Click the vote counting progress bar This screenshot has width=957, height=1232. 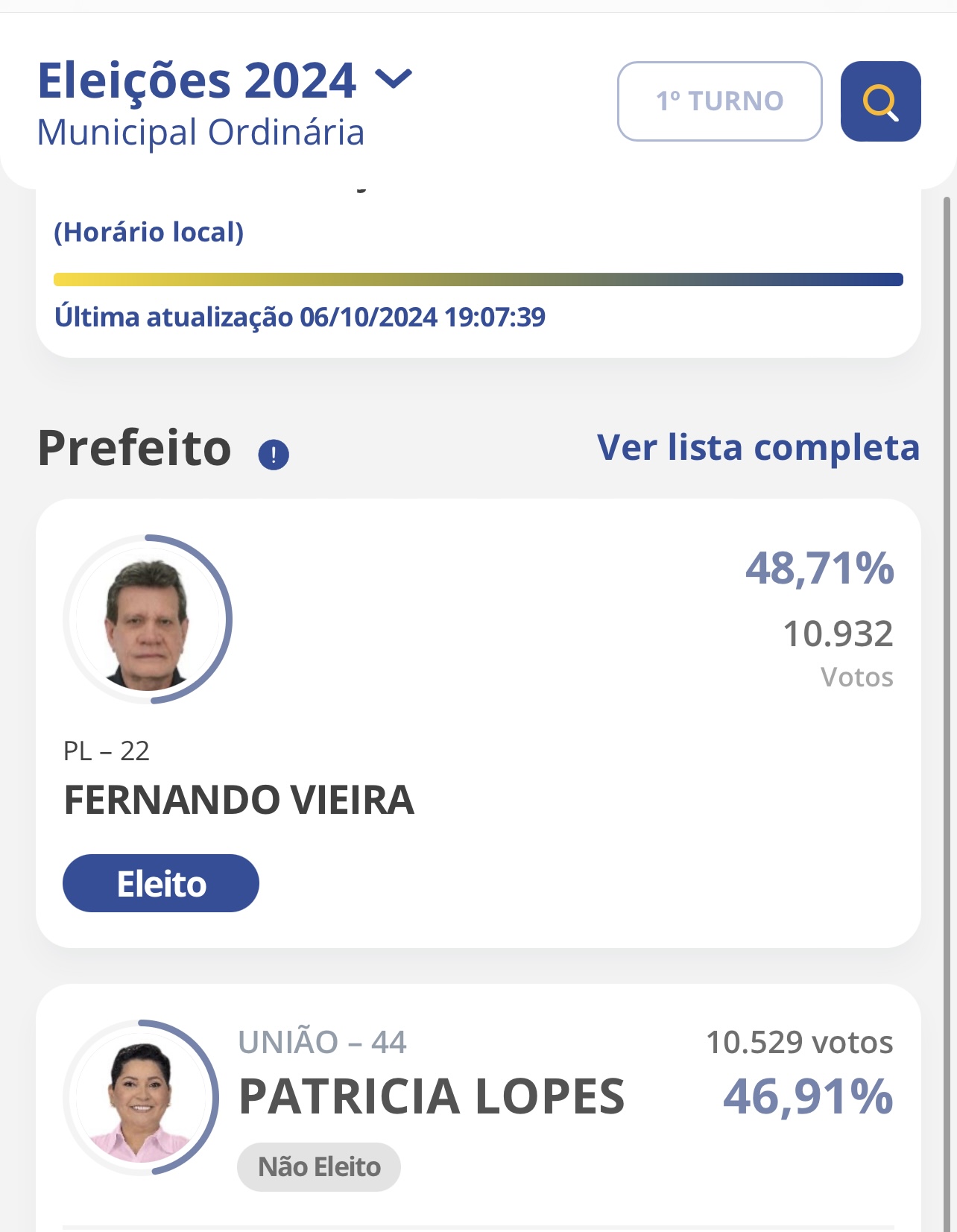478,279
